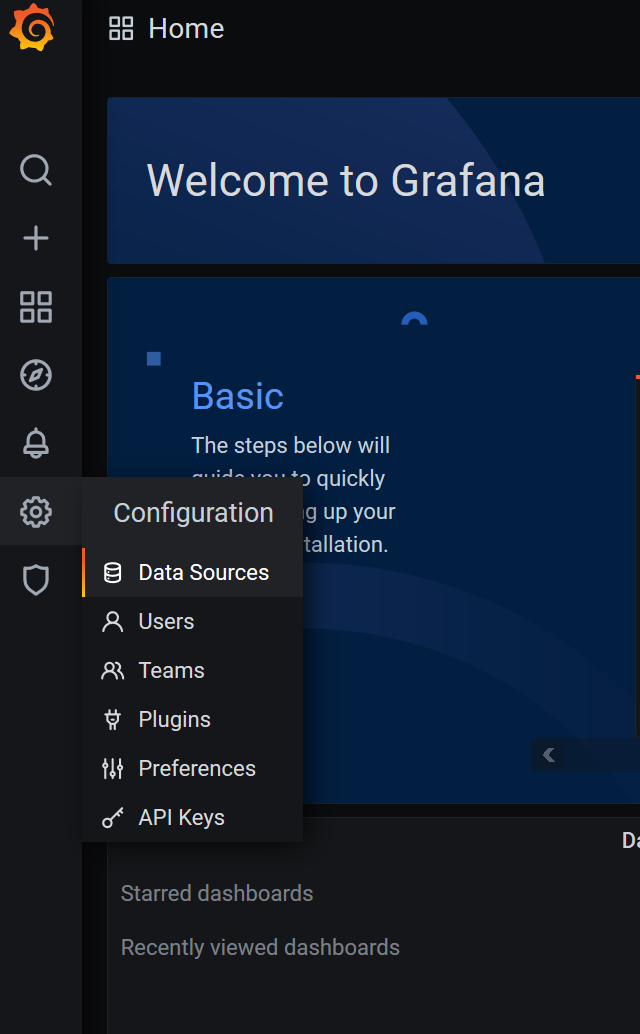Open Plugins in the Configuration menu
This screenshot has height=1034, width=640.
[x=192, y=719]
